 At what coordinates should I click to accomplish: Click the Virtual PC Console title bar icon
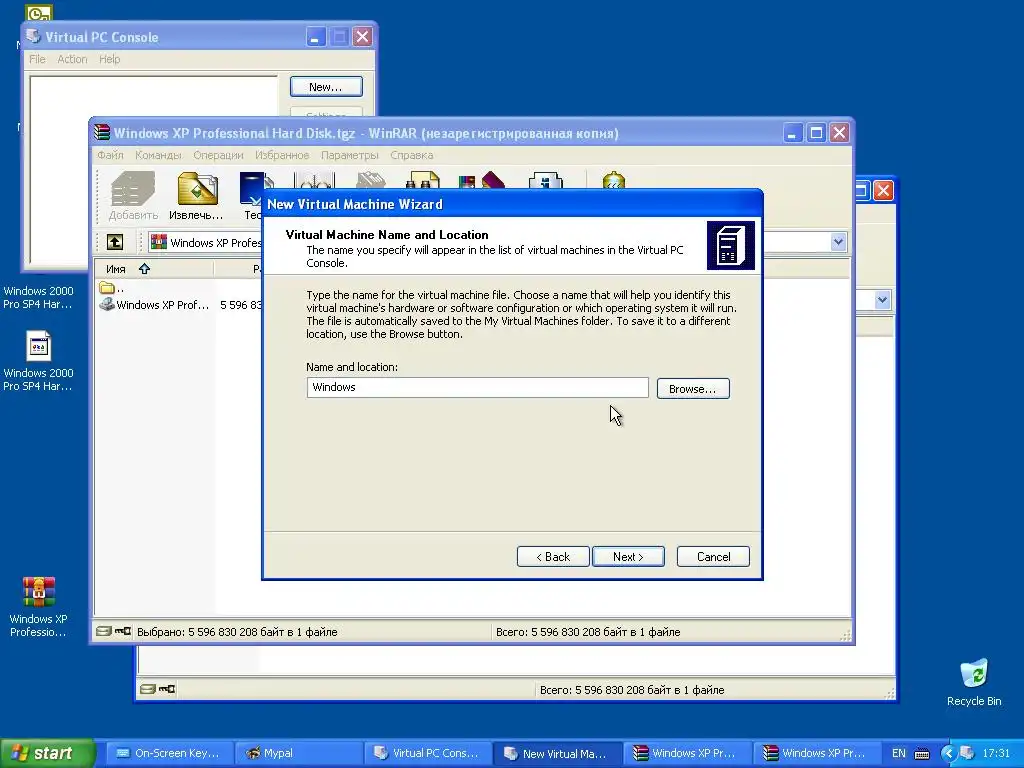pos(33,37)
